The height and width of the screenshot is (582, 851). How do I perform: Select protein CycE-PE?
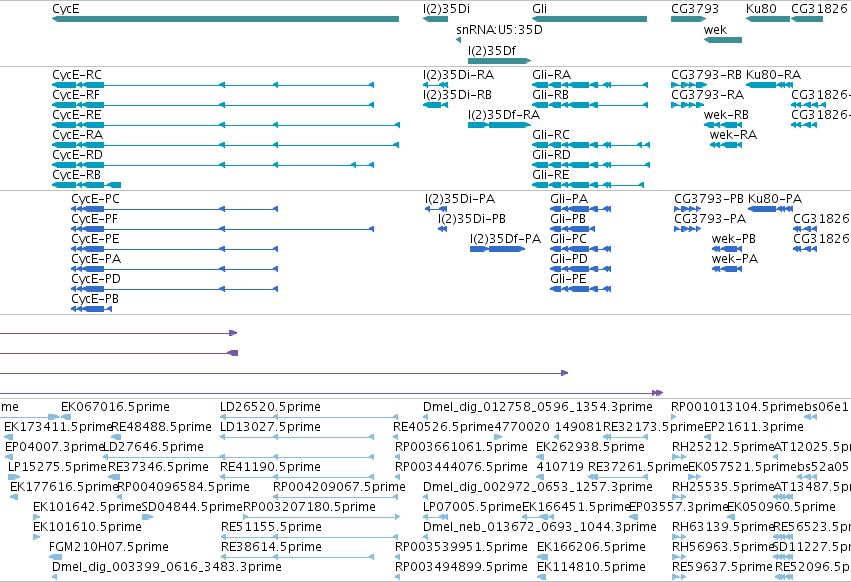click(174, 249)
